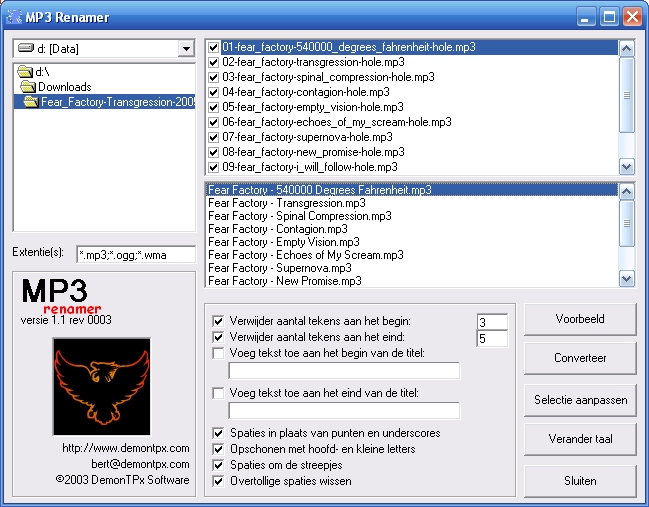Toggle 'Spaties in plaats van punten en underscores'
Image resolution: width=649 pixels, height=507 pixels.
click(218, 433)
